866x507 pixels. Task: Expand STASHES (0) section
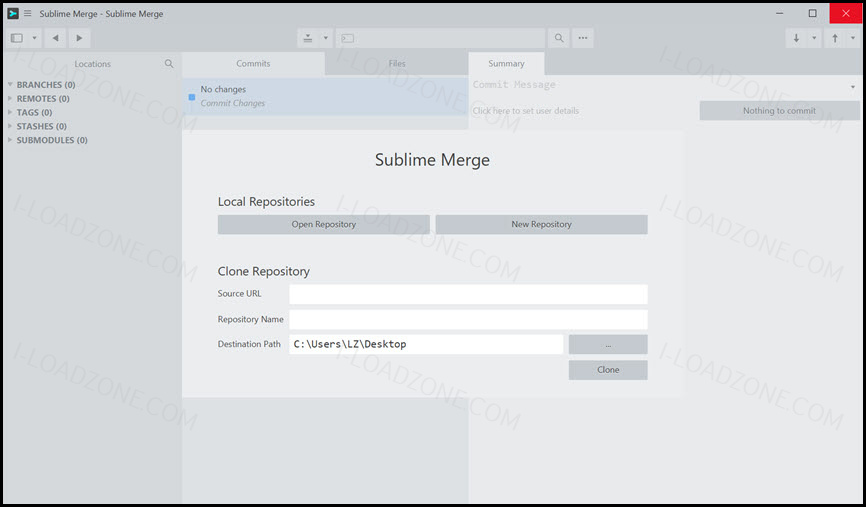41,126
